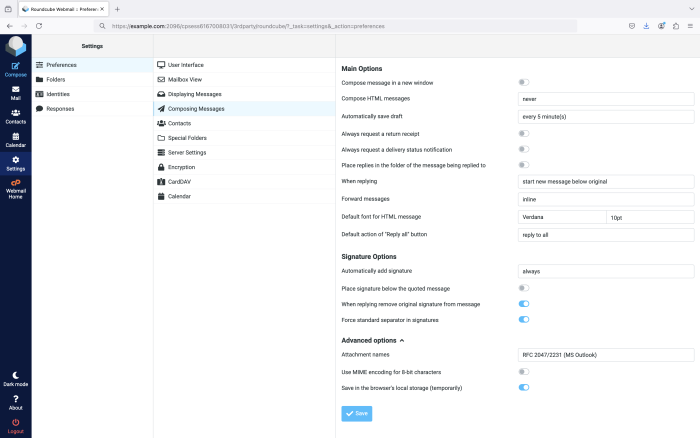Select Composing Messages preferences

244,109
